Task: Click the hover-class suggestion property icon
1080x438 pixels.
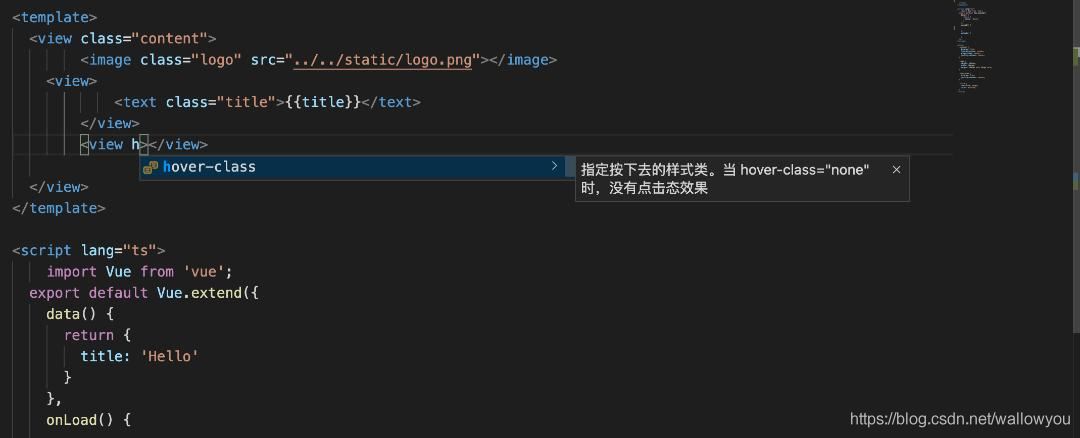Action: tap(150, 168)
